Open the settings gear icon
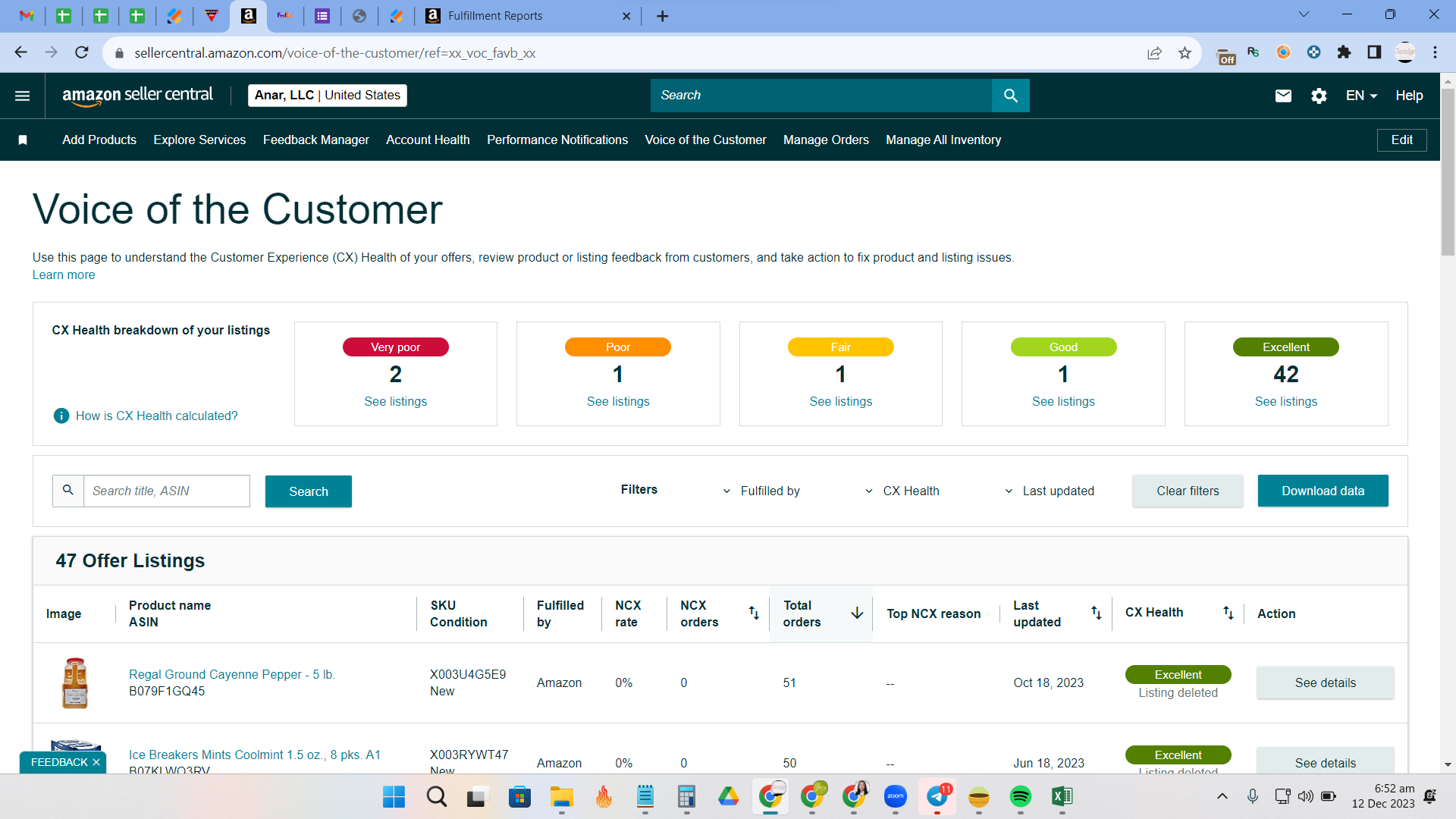Viewport: 1456px width, 819px height. click(1319, 96)
